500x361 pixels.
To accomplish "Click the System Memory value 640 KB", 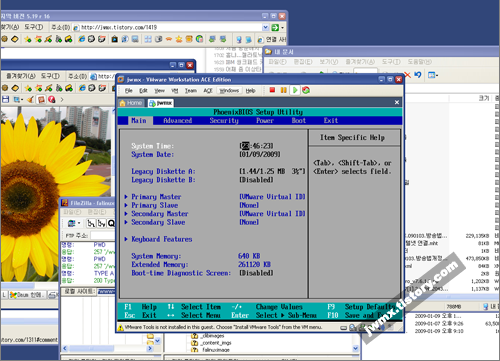I will 249,256.
